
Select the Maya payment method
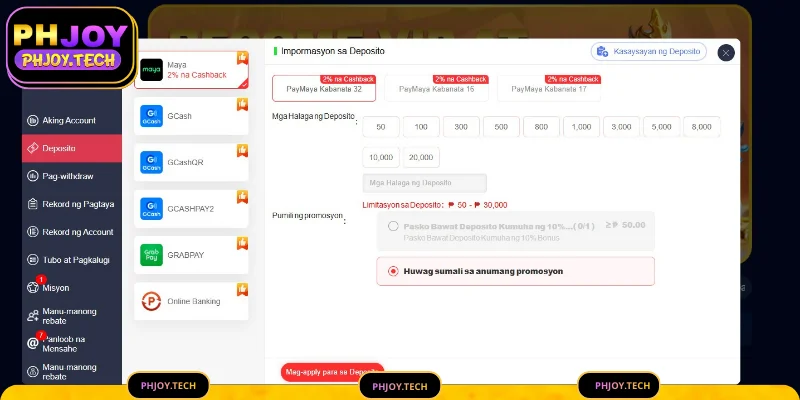[x=191, y=70]
